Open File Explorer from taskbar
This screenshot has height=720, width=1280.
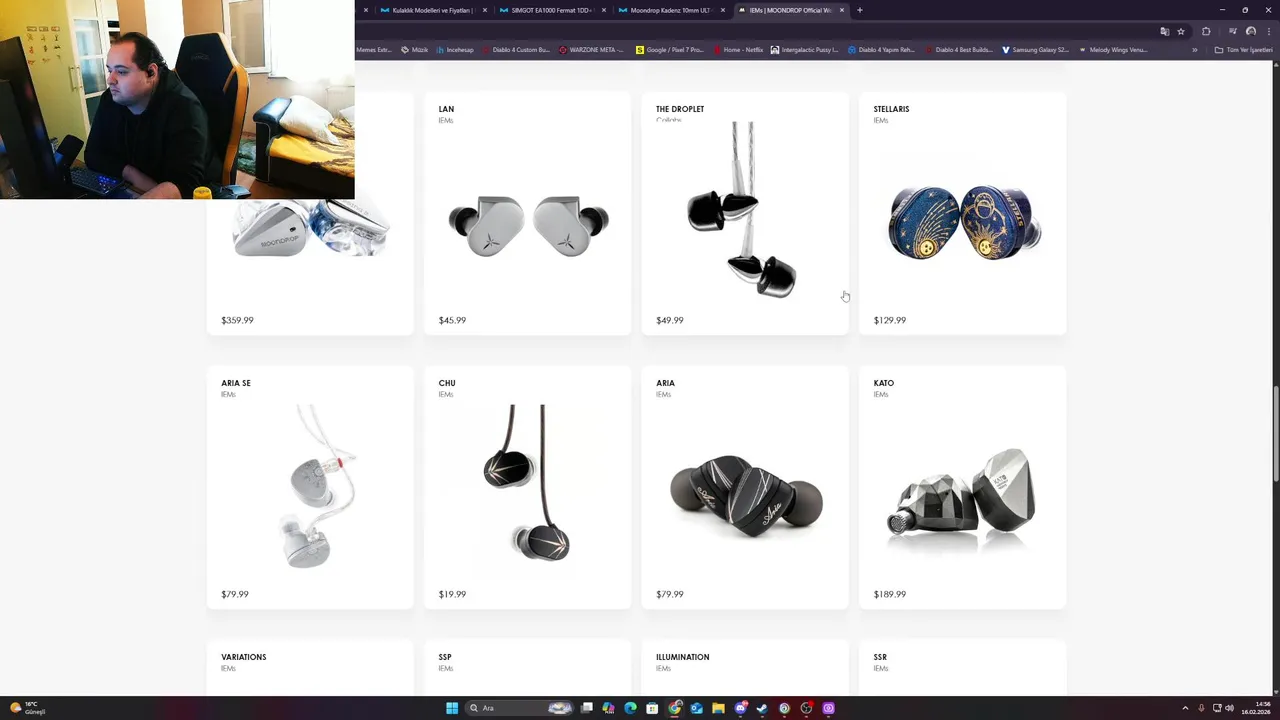(x=718, y=708)
